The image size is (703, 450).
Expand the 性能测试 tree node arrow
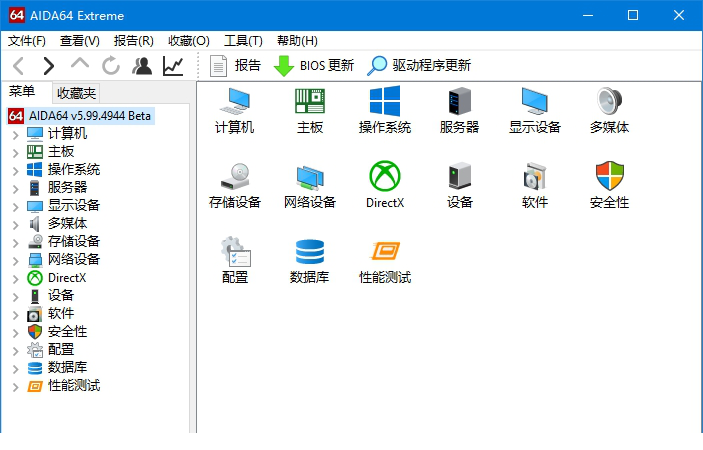pos(16,387)
